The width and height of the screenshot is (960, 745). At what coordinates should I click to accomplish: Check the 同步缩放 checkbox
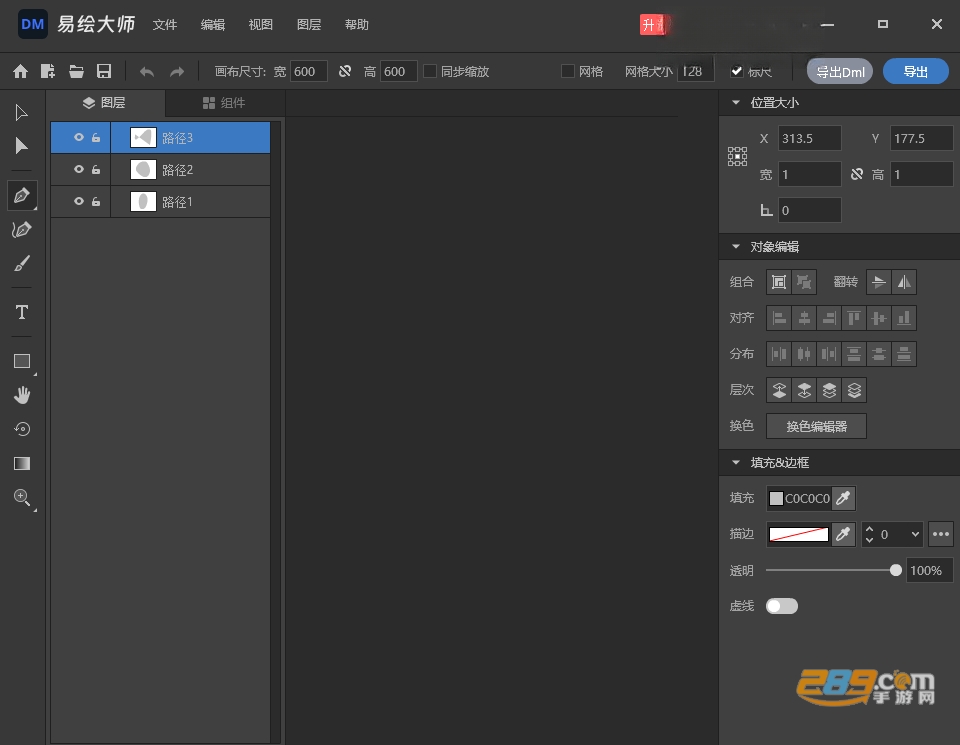(430, 71)
